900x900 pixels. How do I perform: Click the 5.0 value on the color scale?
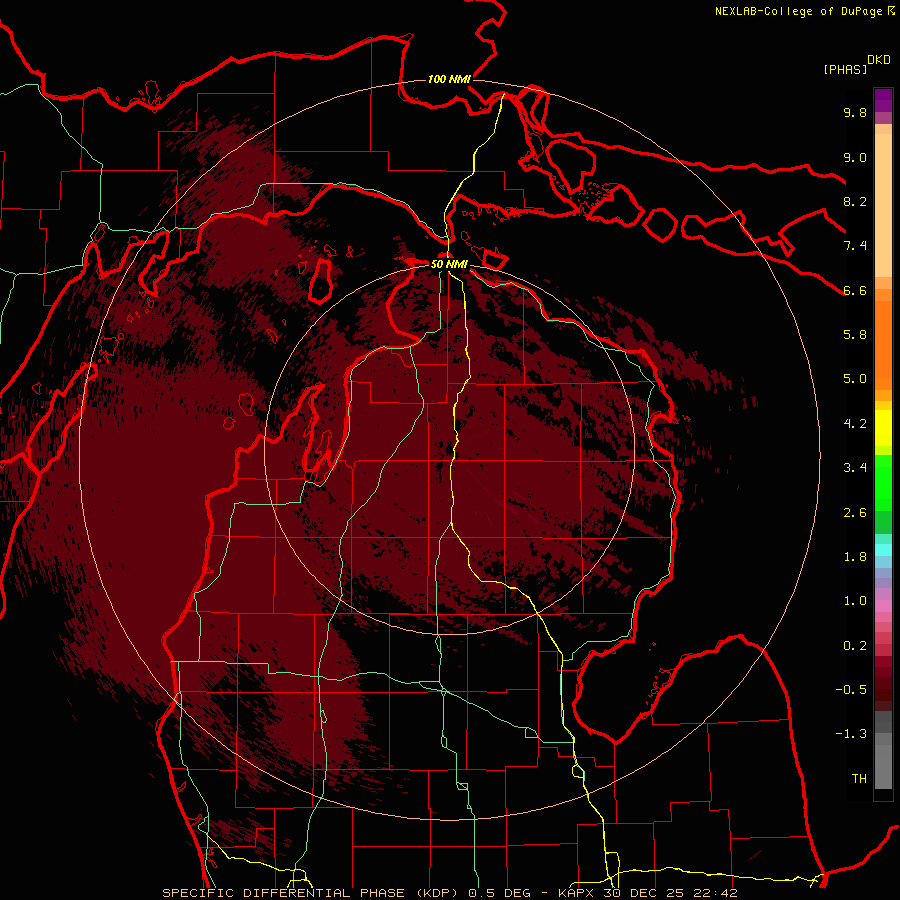click(x=855, y=379)
